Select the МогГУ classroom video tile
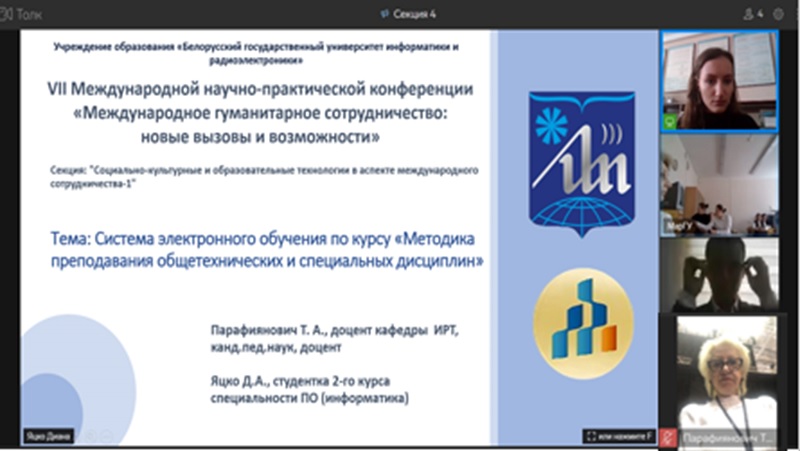800x451 pixels. [x=719, y=185]
